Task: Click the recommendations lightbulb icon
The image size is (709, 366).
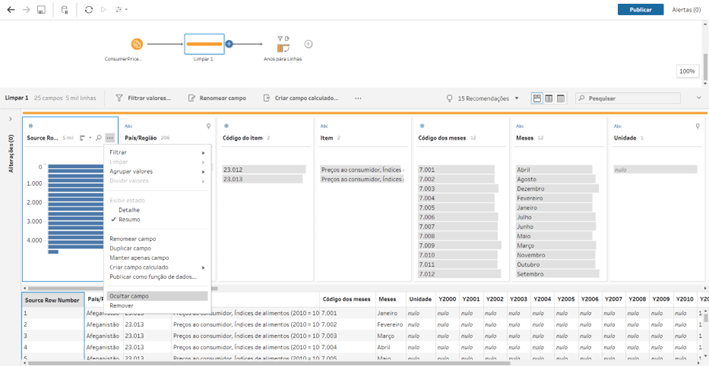Action: tap(449, 98)
